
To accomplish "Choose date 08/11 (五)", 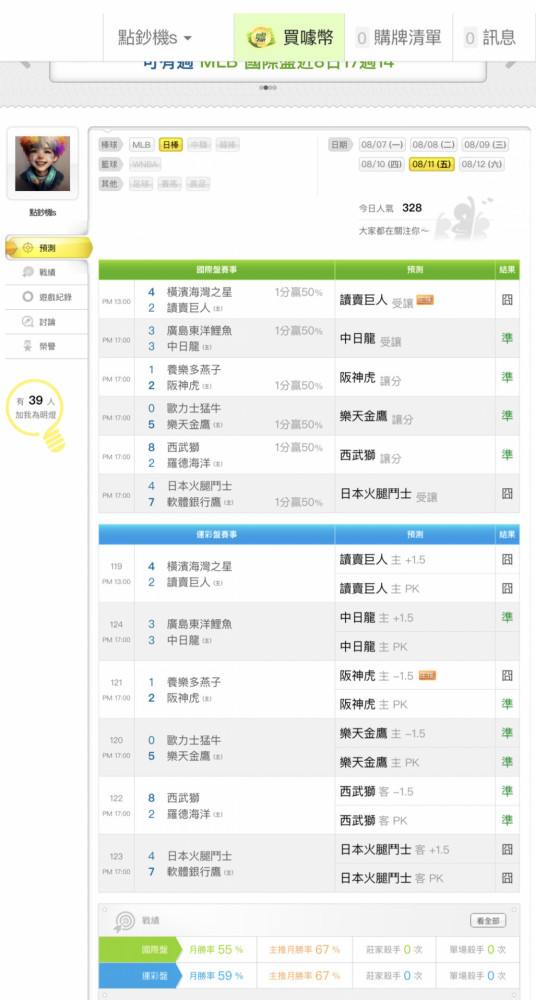I will click(432, 165).
